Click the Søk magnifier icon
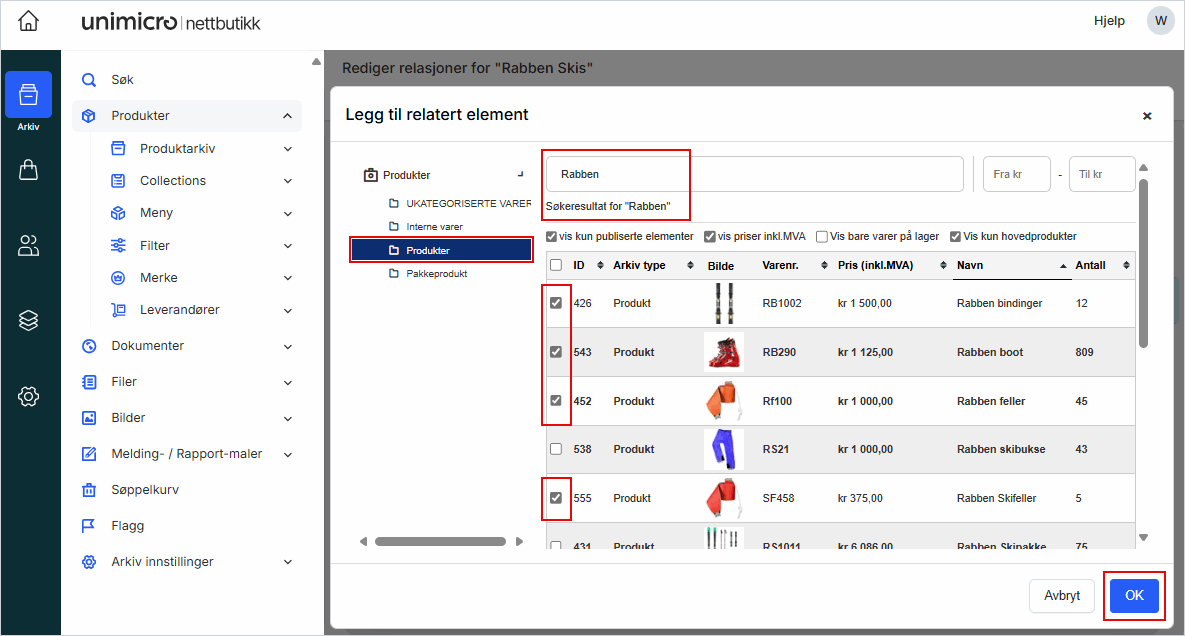 (x=89, y=80)
